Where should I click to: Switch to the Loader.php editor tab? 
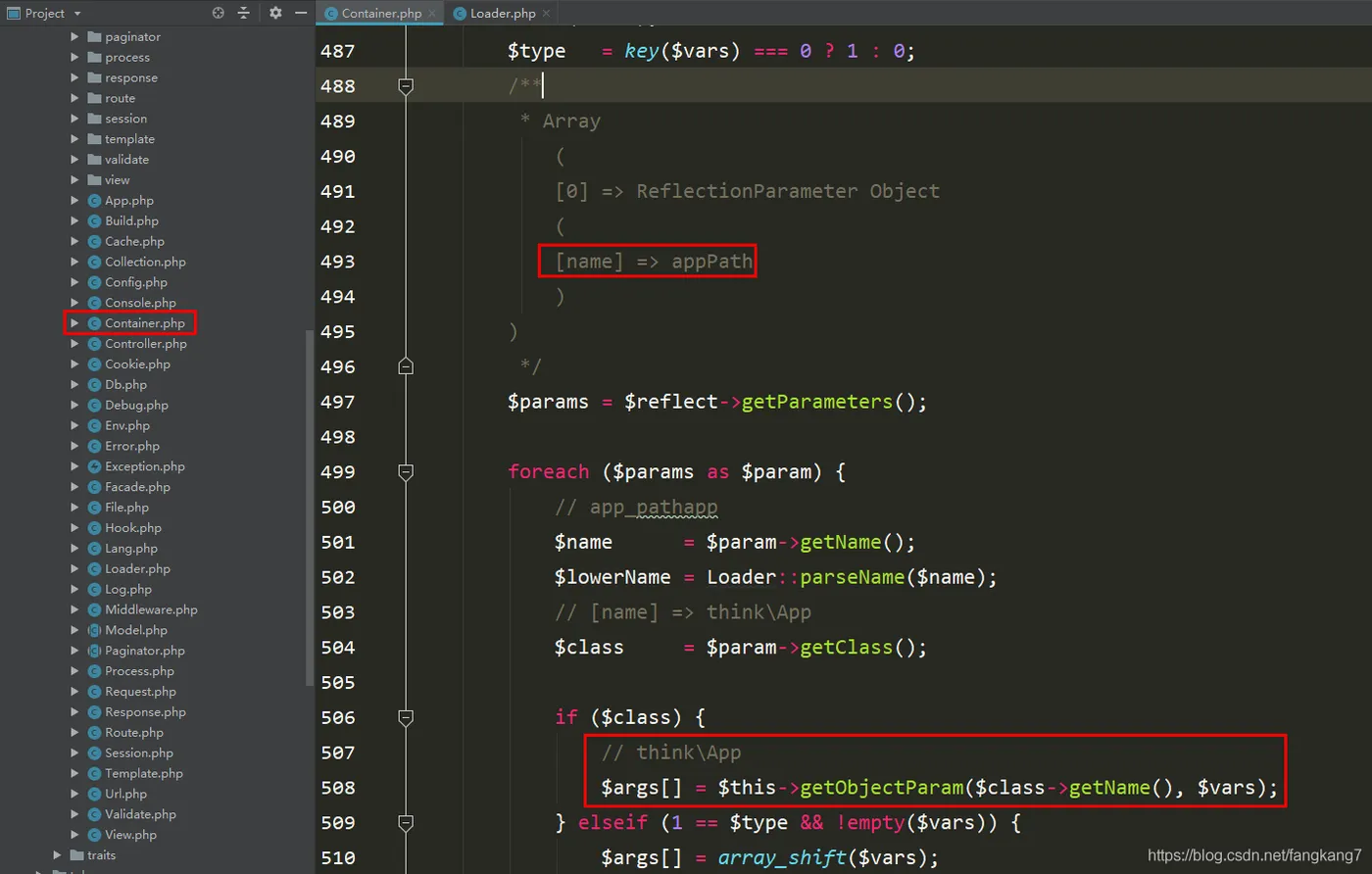point(503,13)
